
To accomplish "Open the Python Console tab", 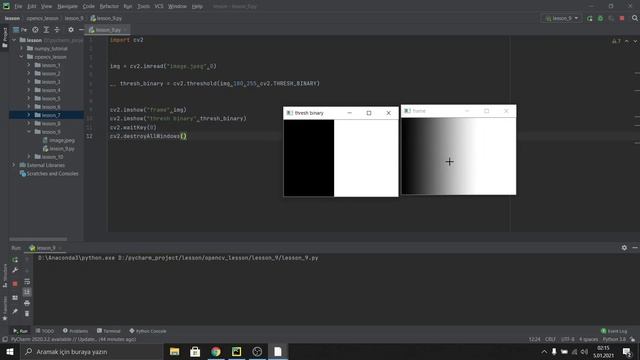I will [x=148, y=331].
